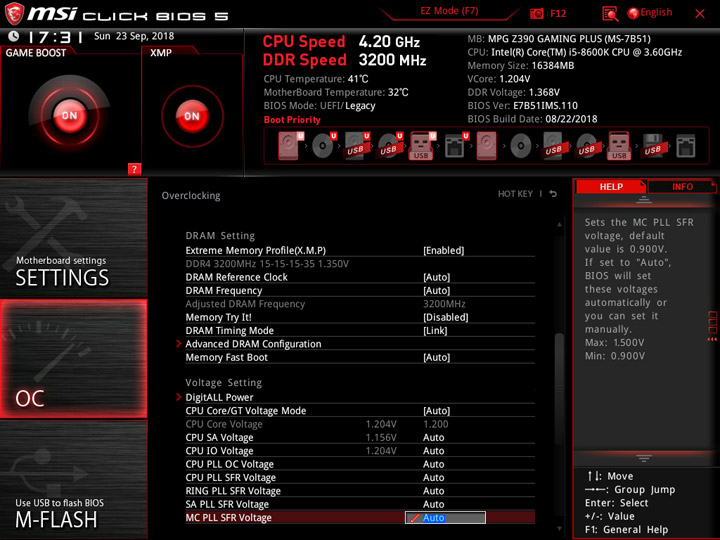Image resolution: width=720 pixels, height=540 pixels.
Task: Click the F12 screenshot camera icon
Action: point(536,13)
